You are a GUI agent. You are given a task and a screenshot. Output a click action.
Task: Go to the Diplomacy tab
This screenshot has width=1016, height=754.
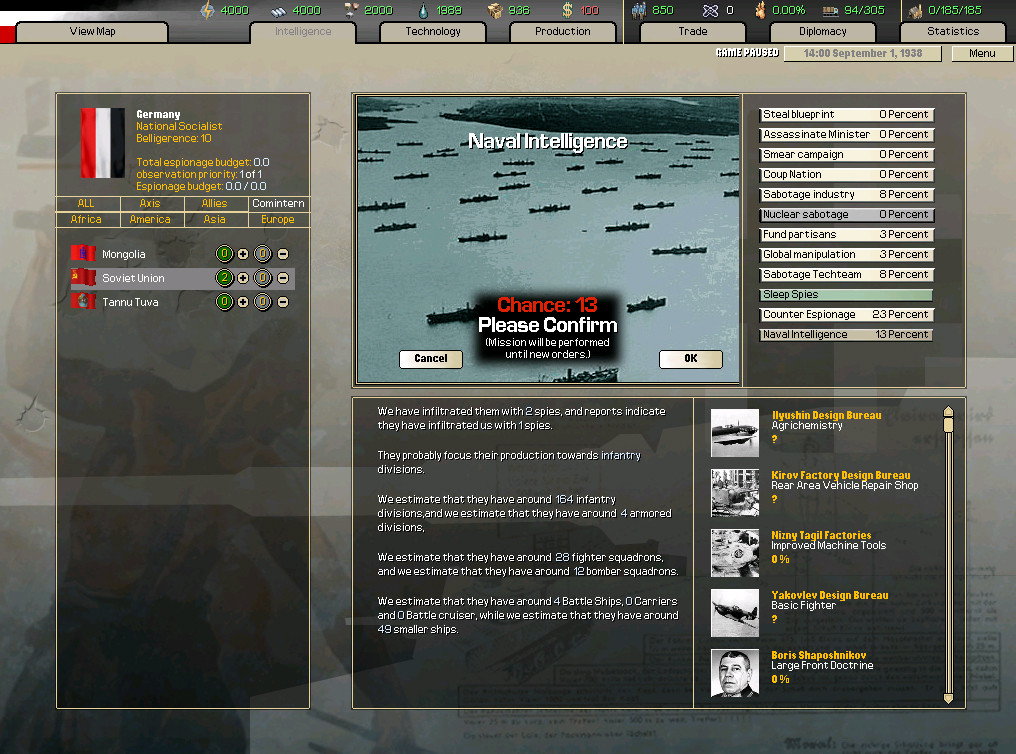(x=822, y=32)
